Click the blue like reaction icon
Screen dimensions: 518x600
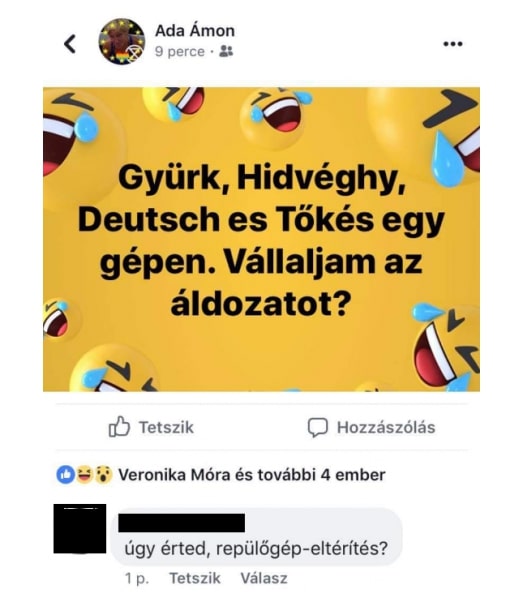pyautogui.click(x=65, y=475)
